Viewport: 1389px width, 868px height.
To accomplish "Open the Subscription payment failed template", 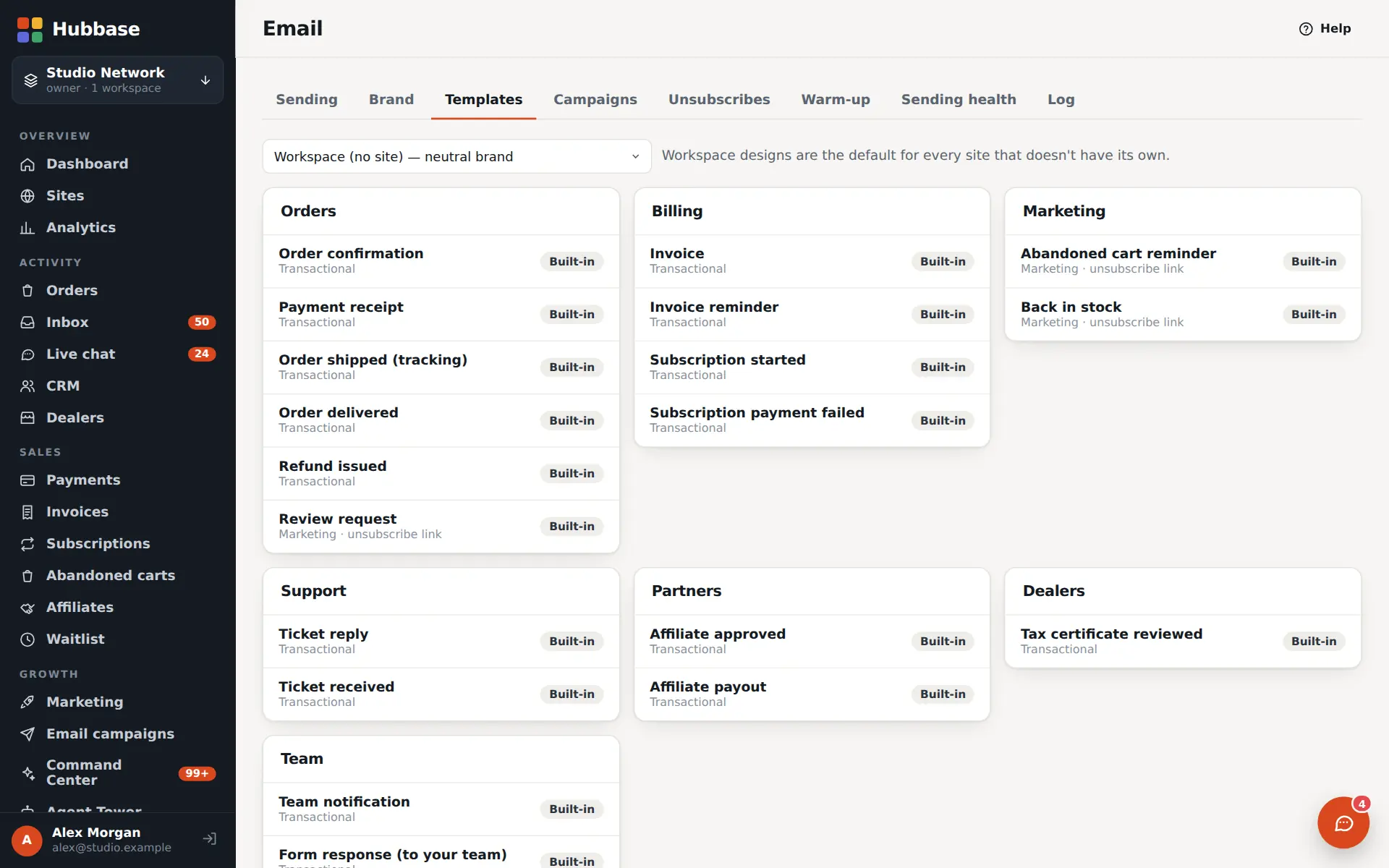I will click(x=812, y=420).
